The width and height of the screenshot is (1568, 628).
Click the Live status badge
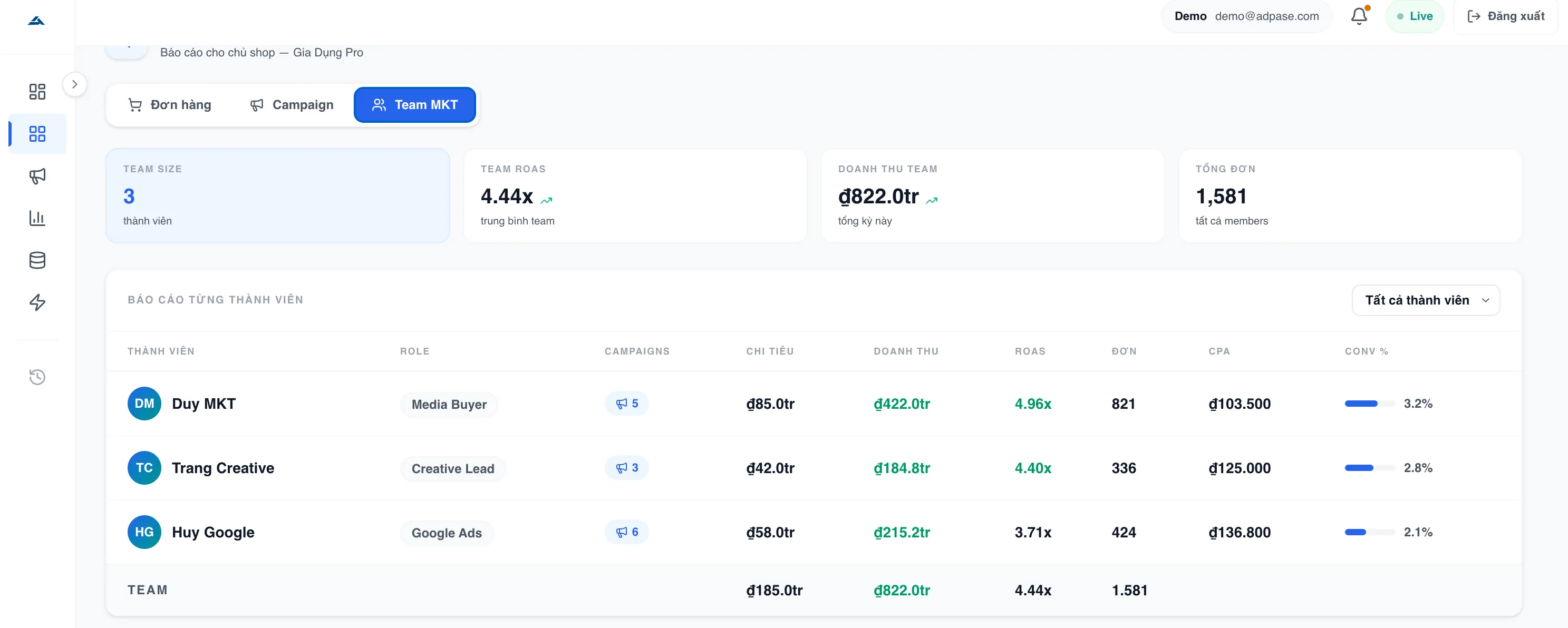point(1414,16)
